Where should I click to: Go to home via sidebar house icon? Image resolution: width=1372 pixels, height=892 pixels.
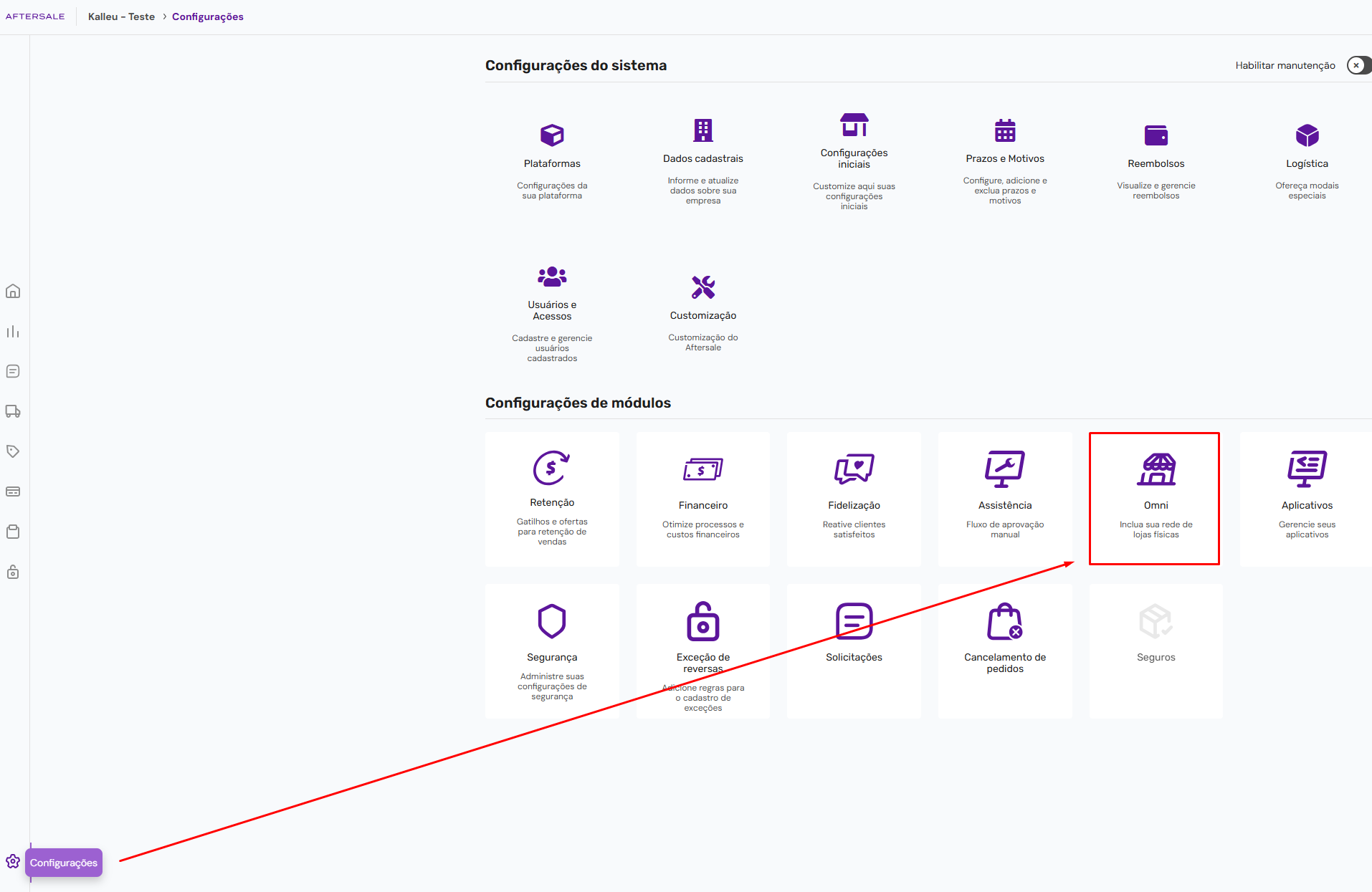coord(13,291)
